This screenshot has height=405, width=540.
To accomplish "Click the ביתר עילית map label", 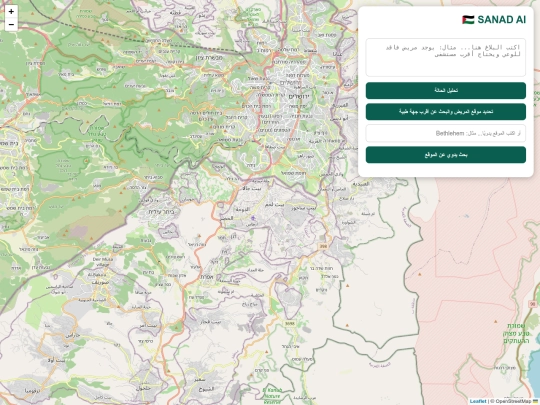I will pos(162,212).
